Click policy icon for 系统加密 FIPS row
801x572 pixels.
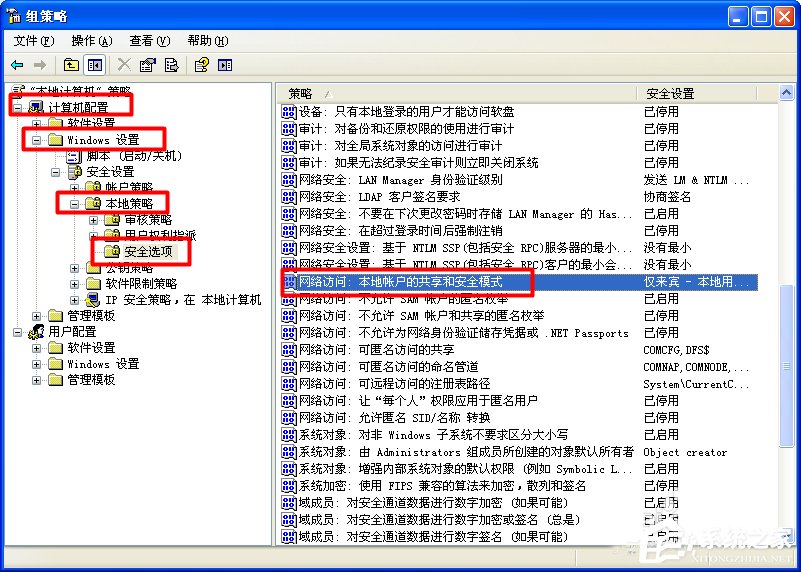pyautogui.click(x=289, y=486)
